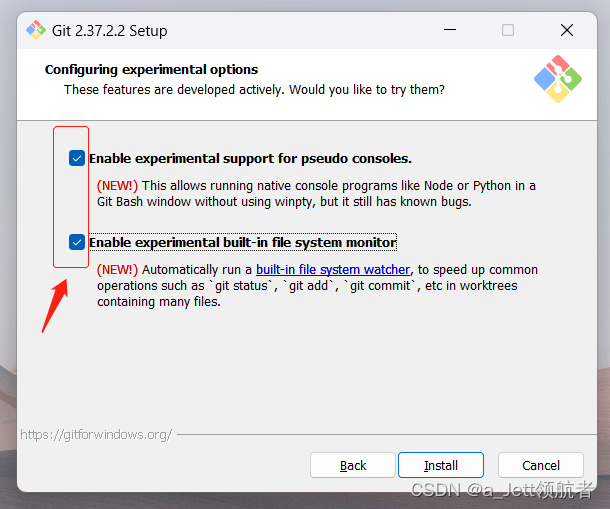The width and height of the screenshot is (610, 509).
Task: Start installation with Install button
Action: [441, 465]
